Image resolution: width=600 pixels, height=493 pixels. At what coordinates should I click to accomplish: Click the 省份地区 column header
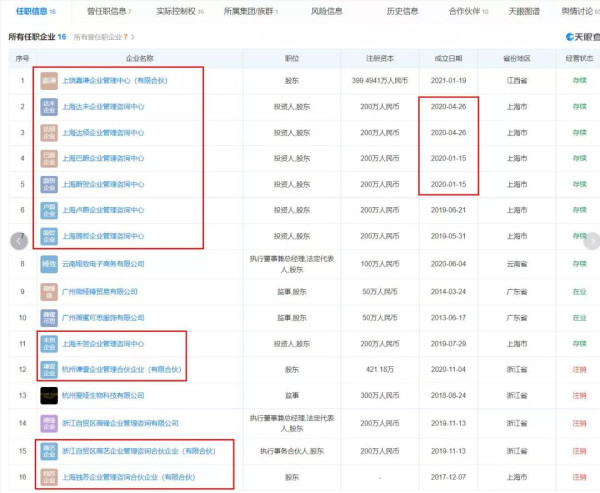pos(517,59)
